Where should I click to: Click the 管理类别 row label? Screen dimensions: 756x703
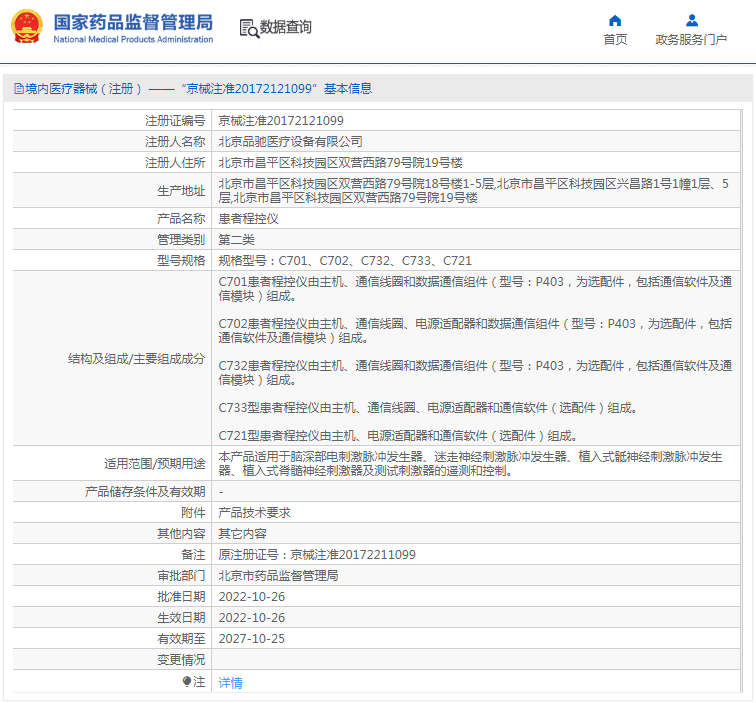click(x=181, y=240)
